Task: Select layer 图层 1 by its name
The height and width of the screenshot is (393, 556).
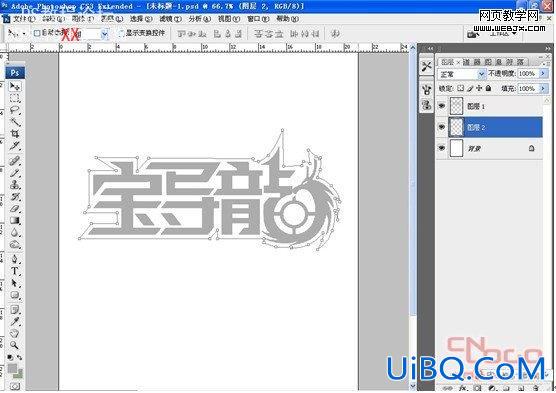Action: pos(476,106)
